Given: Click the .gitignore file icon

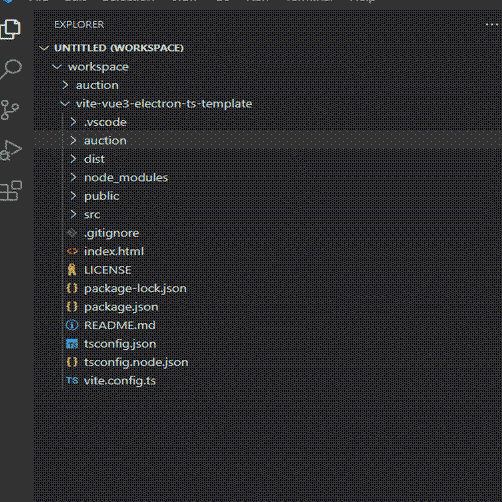Looking at the screenshot, I should (x=72, y=233).
